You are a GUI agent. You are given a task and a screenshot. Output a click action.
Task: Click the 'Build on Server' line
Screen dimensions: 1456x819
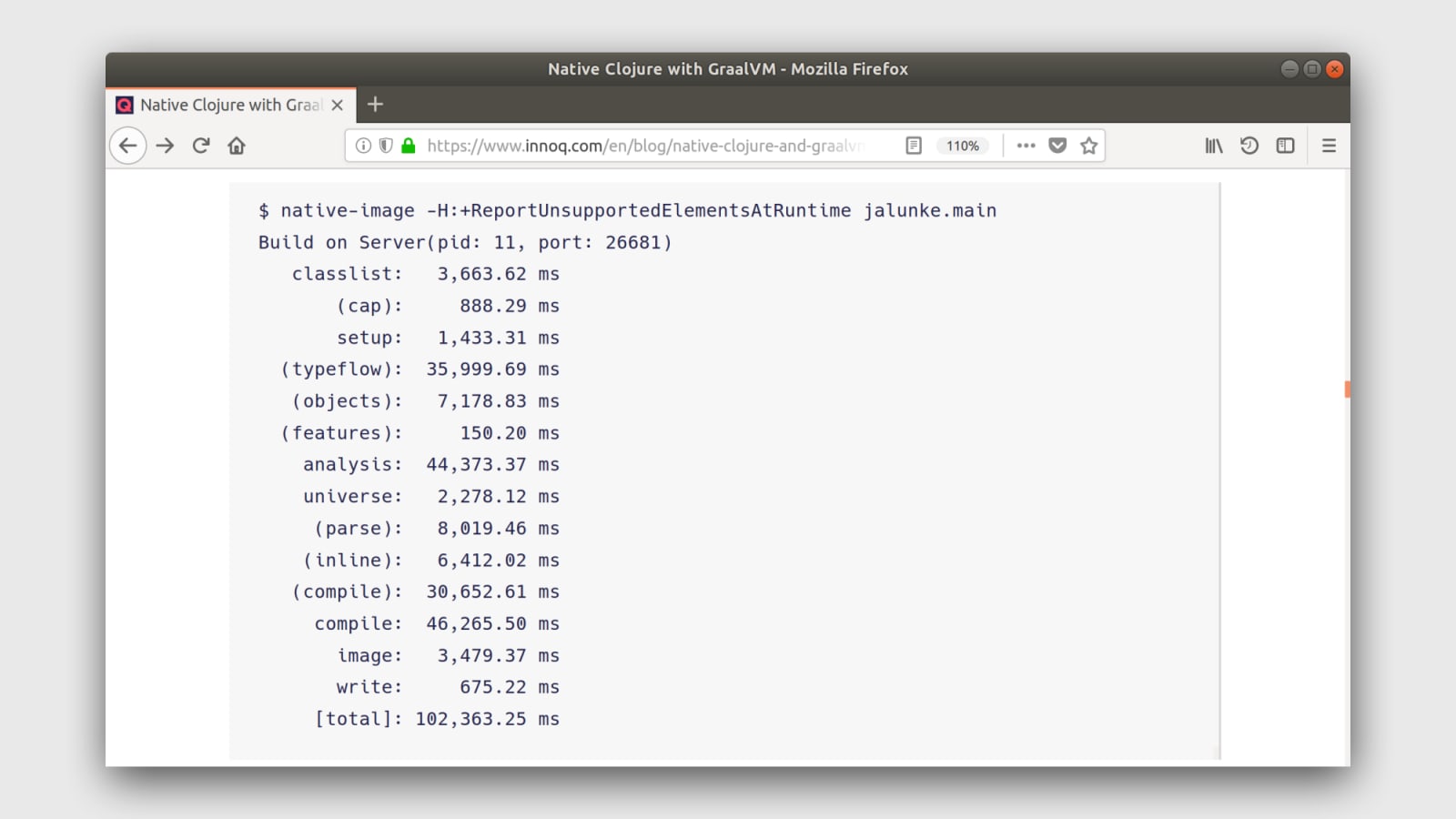(465, 243)
